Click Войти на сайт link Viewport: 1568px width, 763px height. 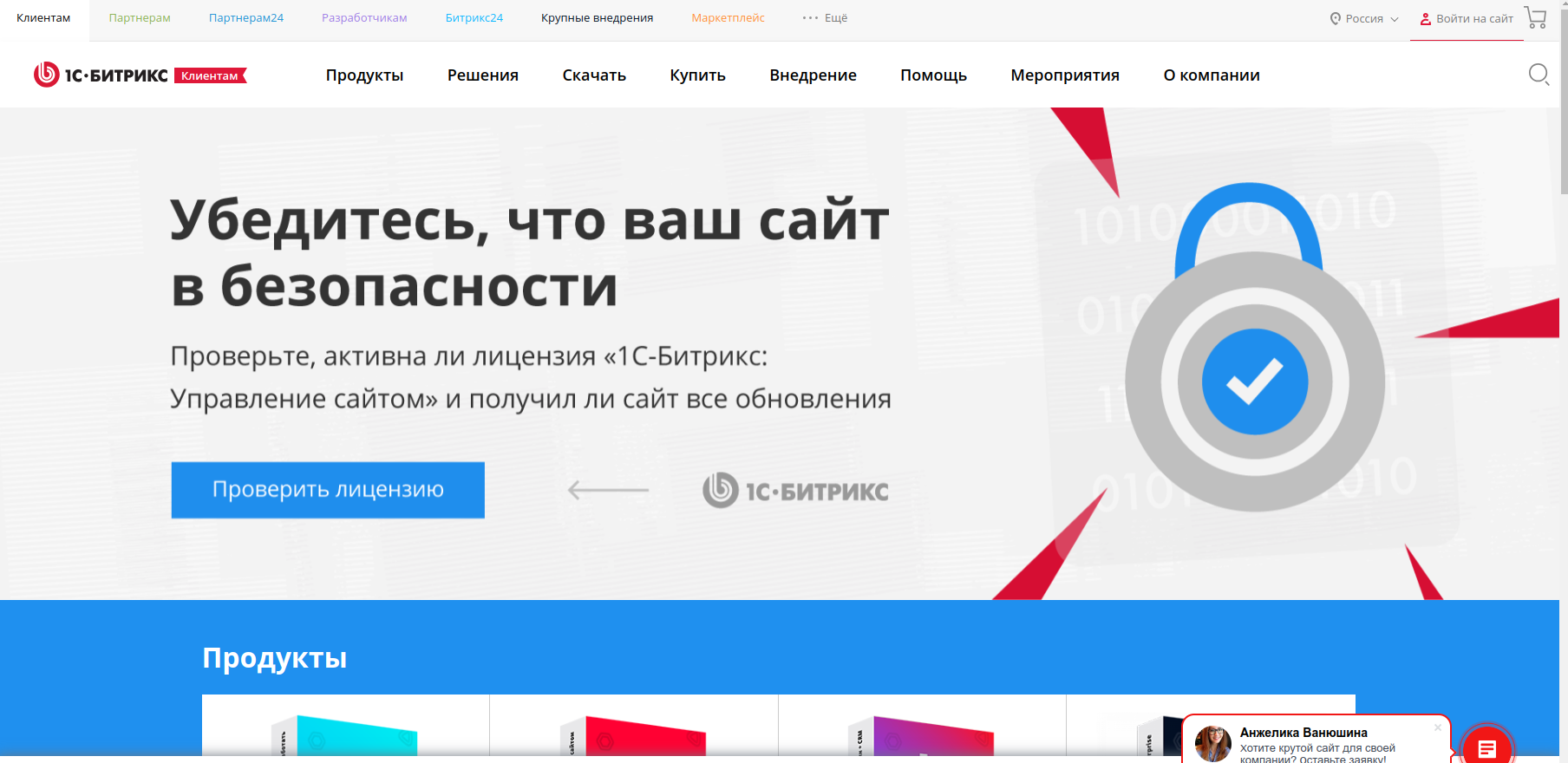pos(1467,18)
